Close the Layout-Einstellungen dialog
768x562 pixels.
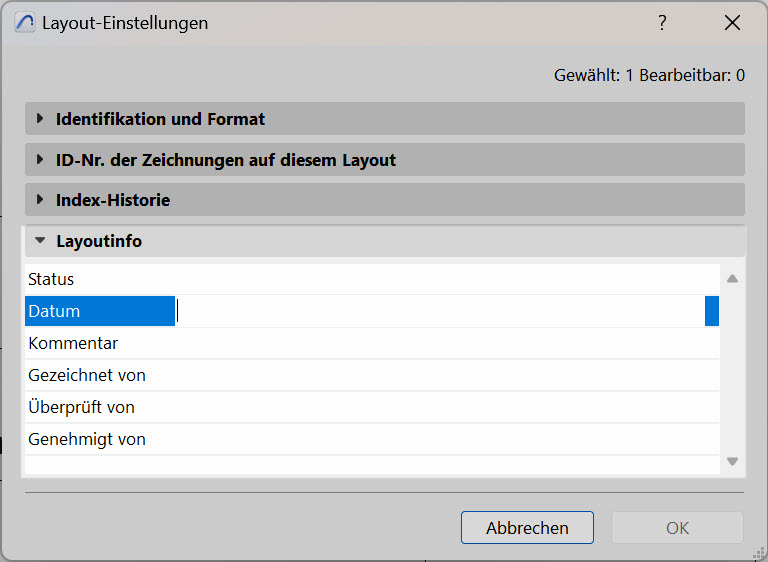pos(732,23)
